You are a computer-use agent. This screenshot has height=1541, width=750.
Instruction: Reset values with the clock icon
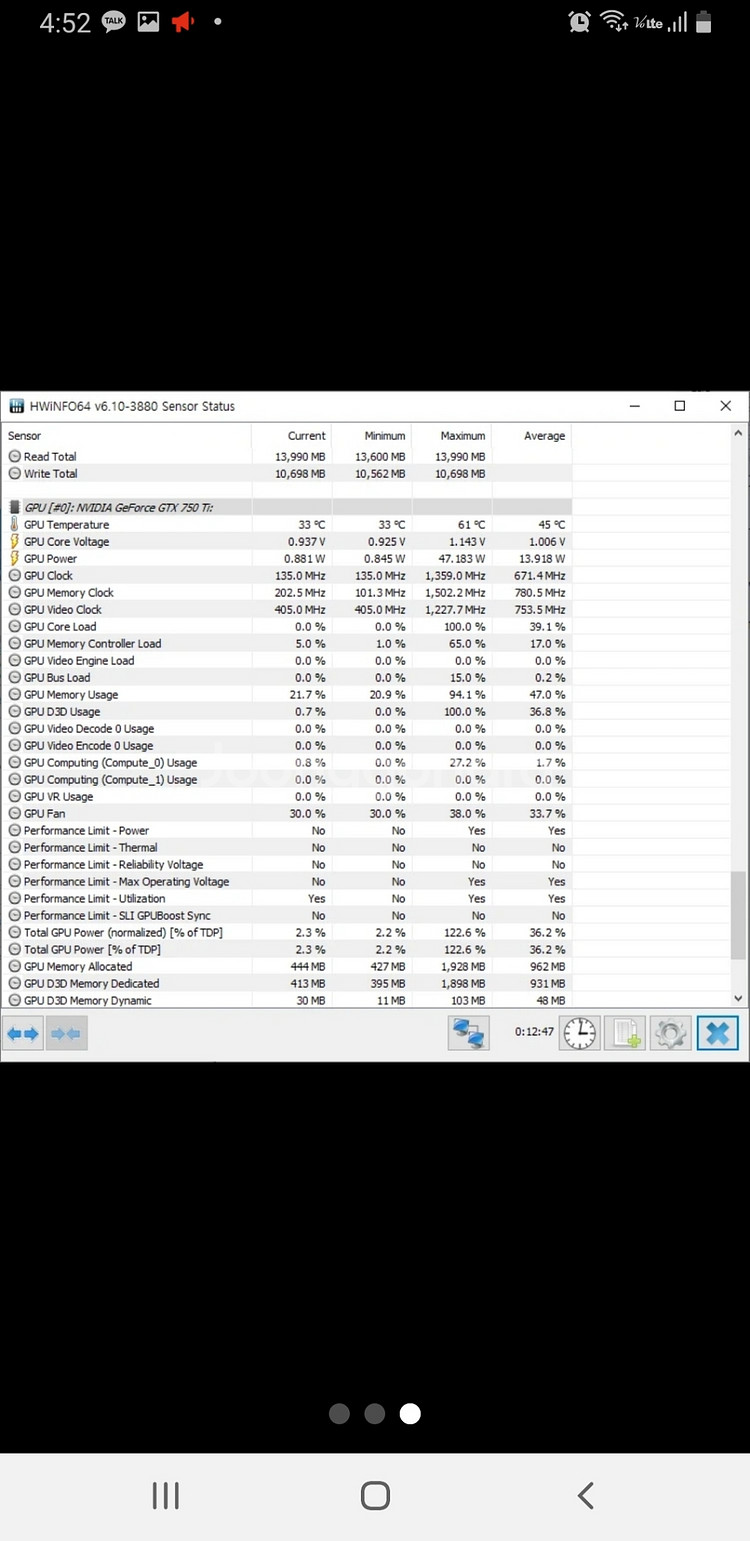pyautogui.click(x=579, y=1033)
